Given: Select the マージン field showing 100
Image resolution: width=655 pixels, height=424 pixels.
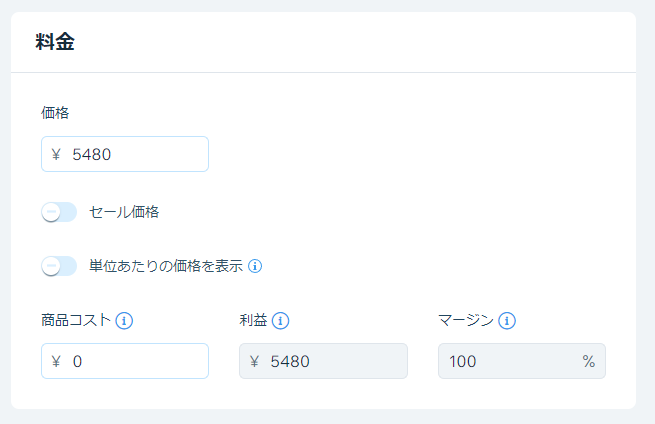Looking at the screenshot, I should (x=522, y=361).
